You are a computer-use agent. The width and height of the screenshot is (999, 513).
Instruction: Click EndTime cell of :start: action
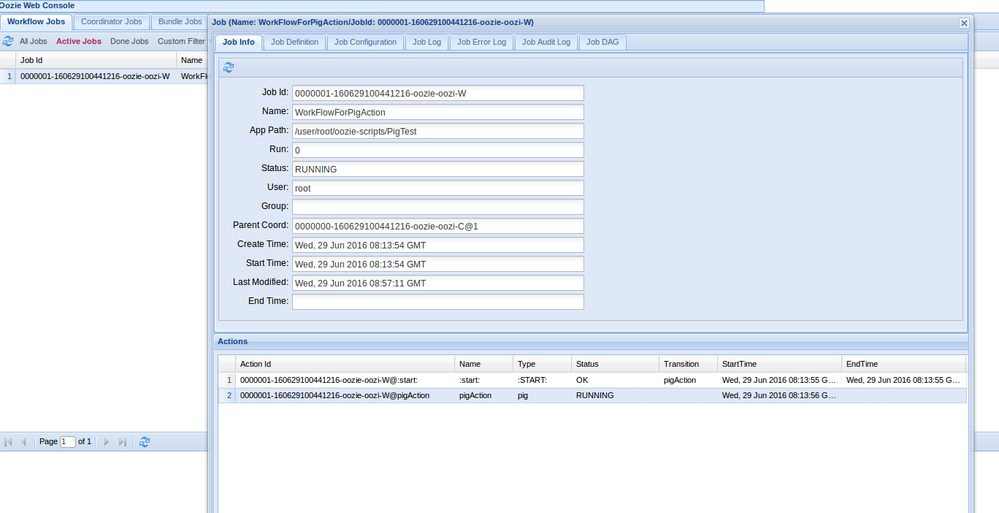(x=903, y=380)
